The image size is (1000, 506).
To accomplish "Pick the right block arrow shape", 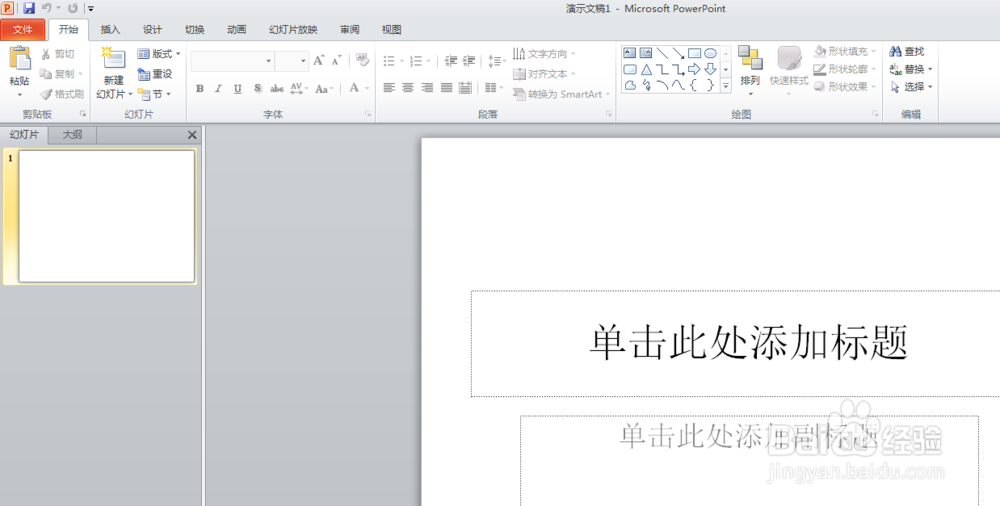I will [x=695, y=69].
